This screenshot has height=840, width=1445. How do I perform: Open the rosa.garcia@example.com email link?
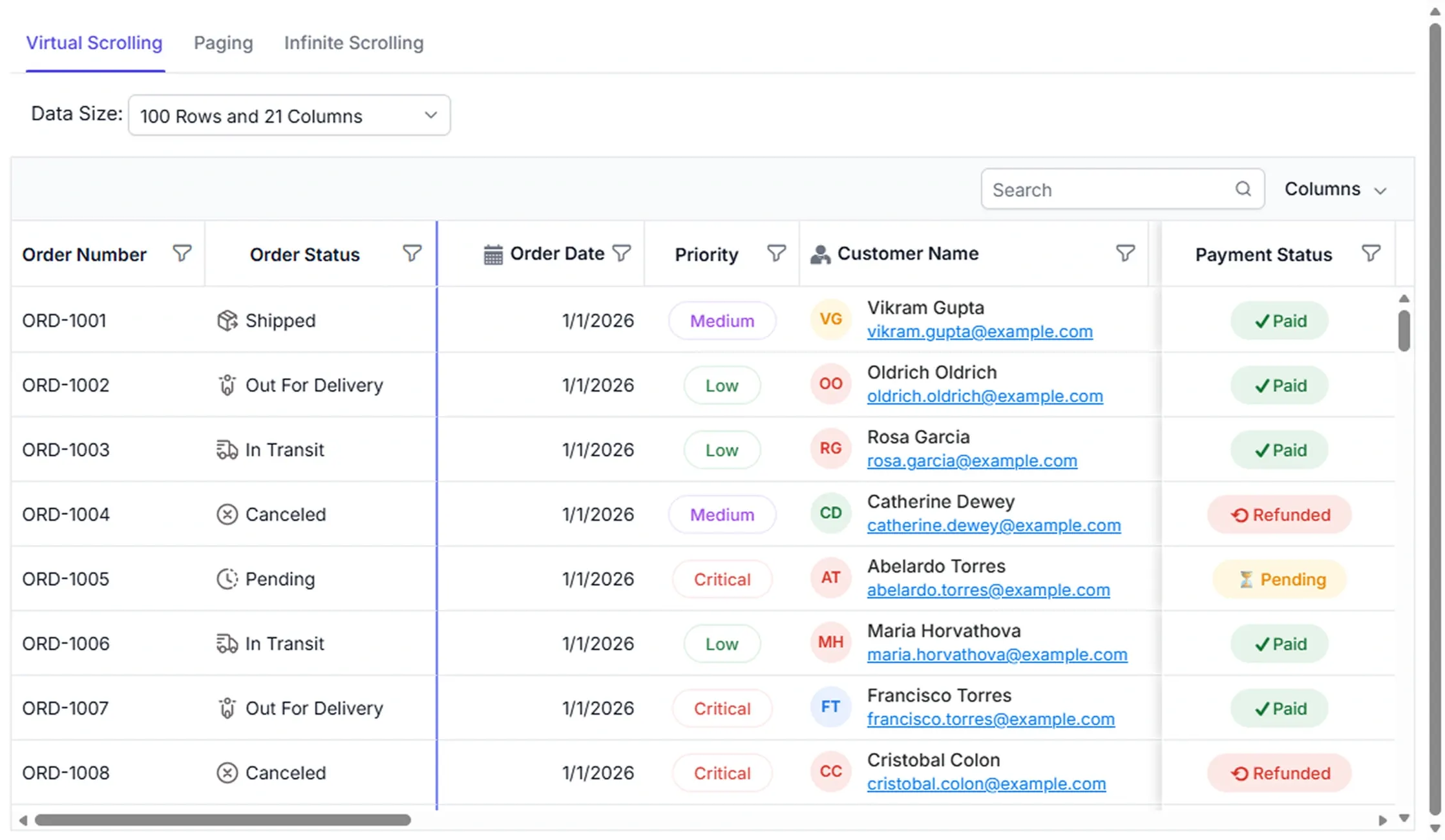(x=972, y=461)
